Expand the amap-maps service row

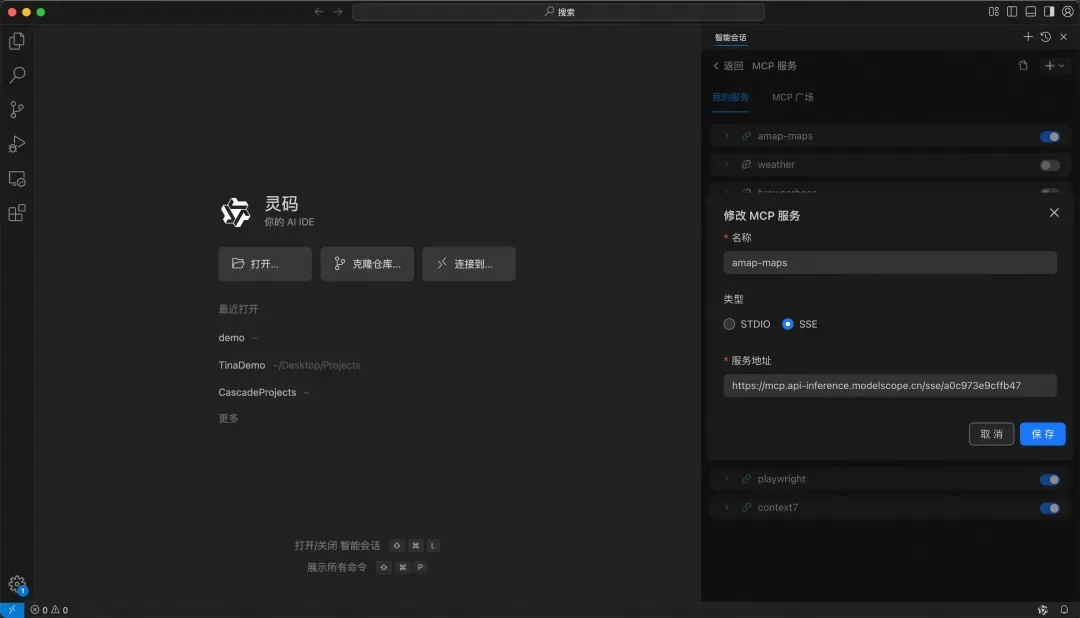pyautogui.click(x=726, y=136)
